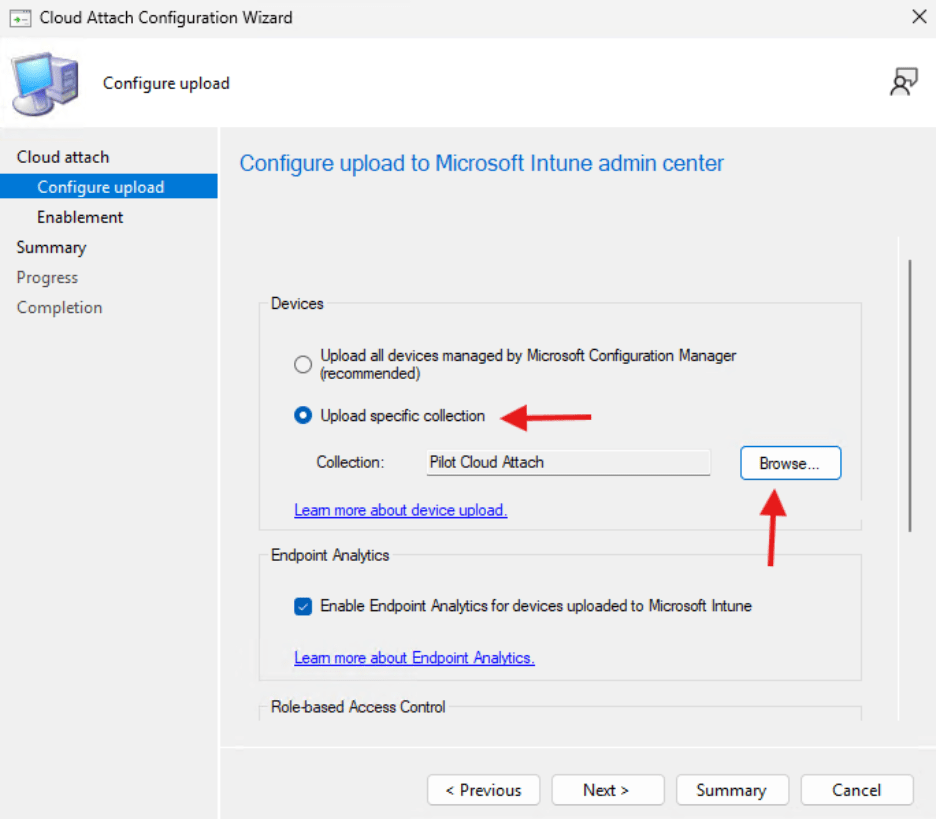936x819 pixels.
Task: Select the 'Enablement' step in the sidebar
Action: pyautogui.click(x=81, y=217)
